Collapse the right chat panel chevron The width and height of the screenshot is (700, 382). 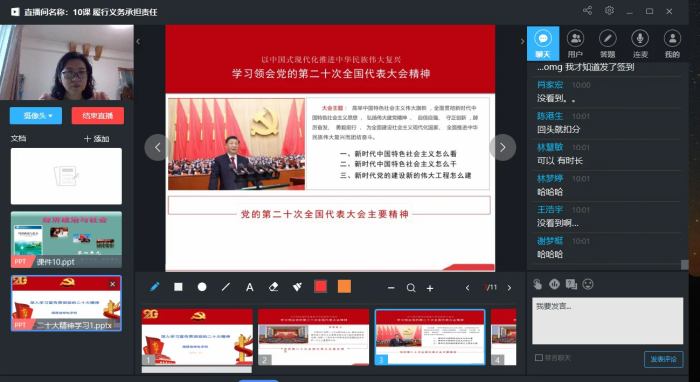[x=522, y=42]
